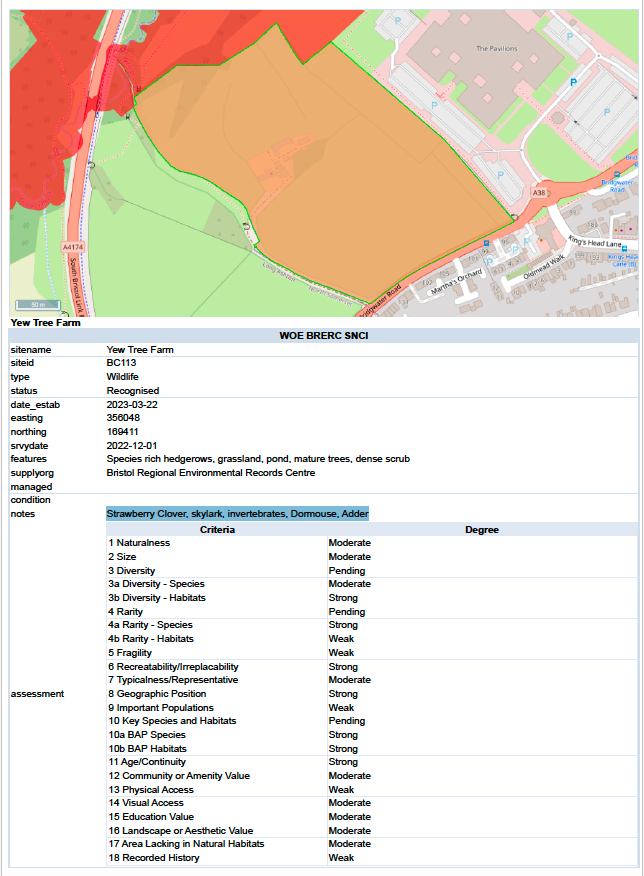Select 12 Community or Amenity Value criterion
Viewport: 644px width, 876px height.
179,776
